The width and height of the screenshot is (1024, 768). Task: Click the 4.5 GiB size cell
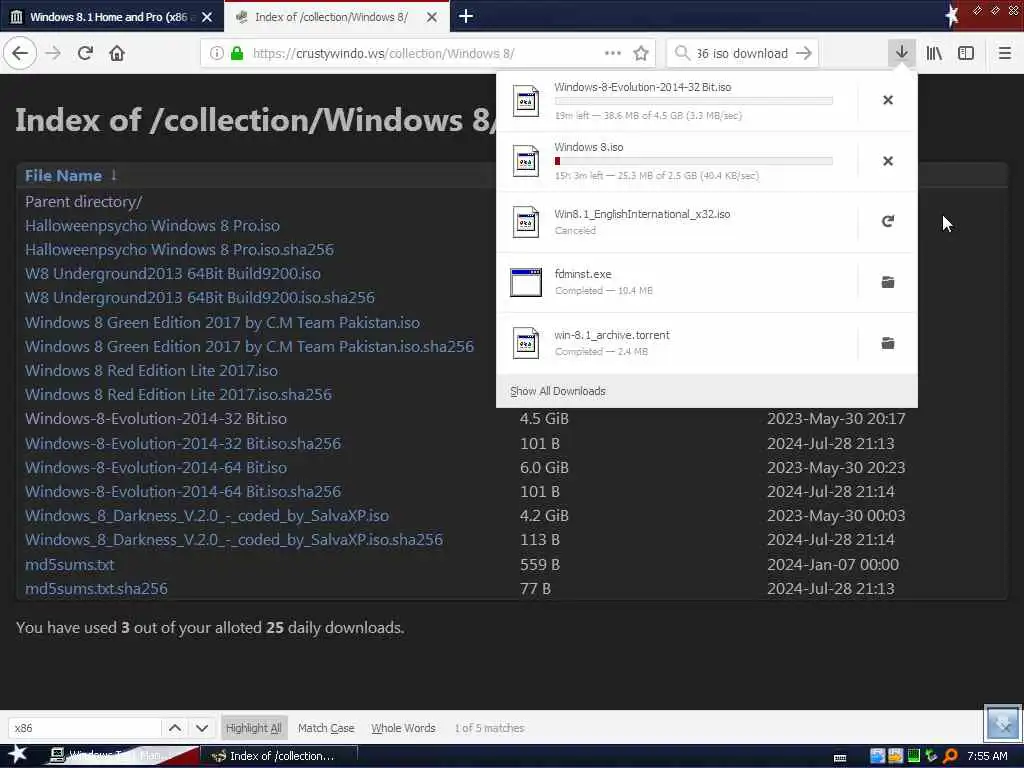coord(544,418)
